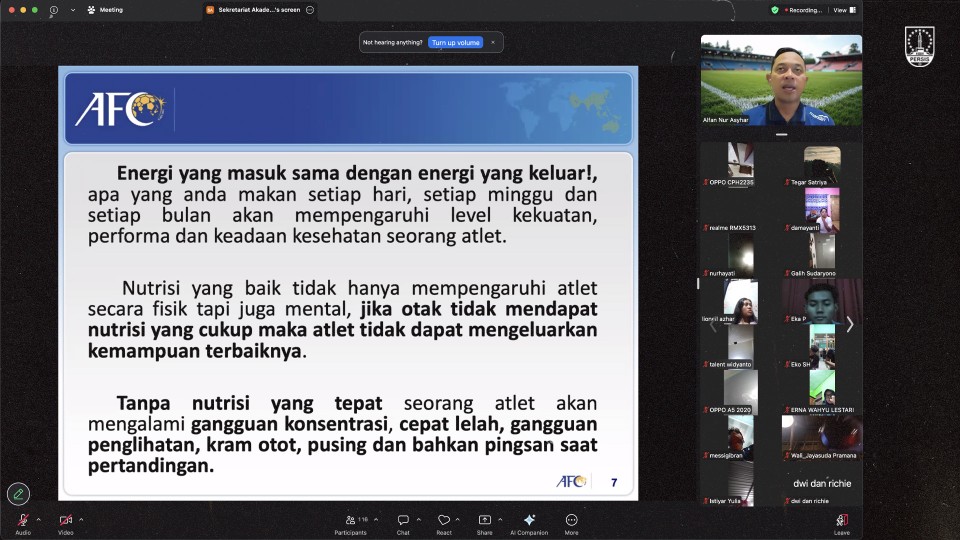Expand share options arrow

[x=500, y=519]
